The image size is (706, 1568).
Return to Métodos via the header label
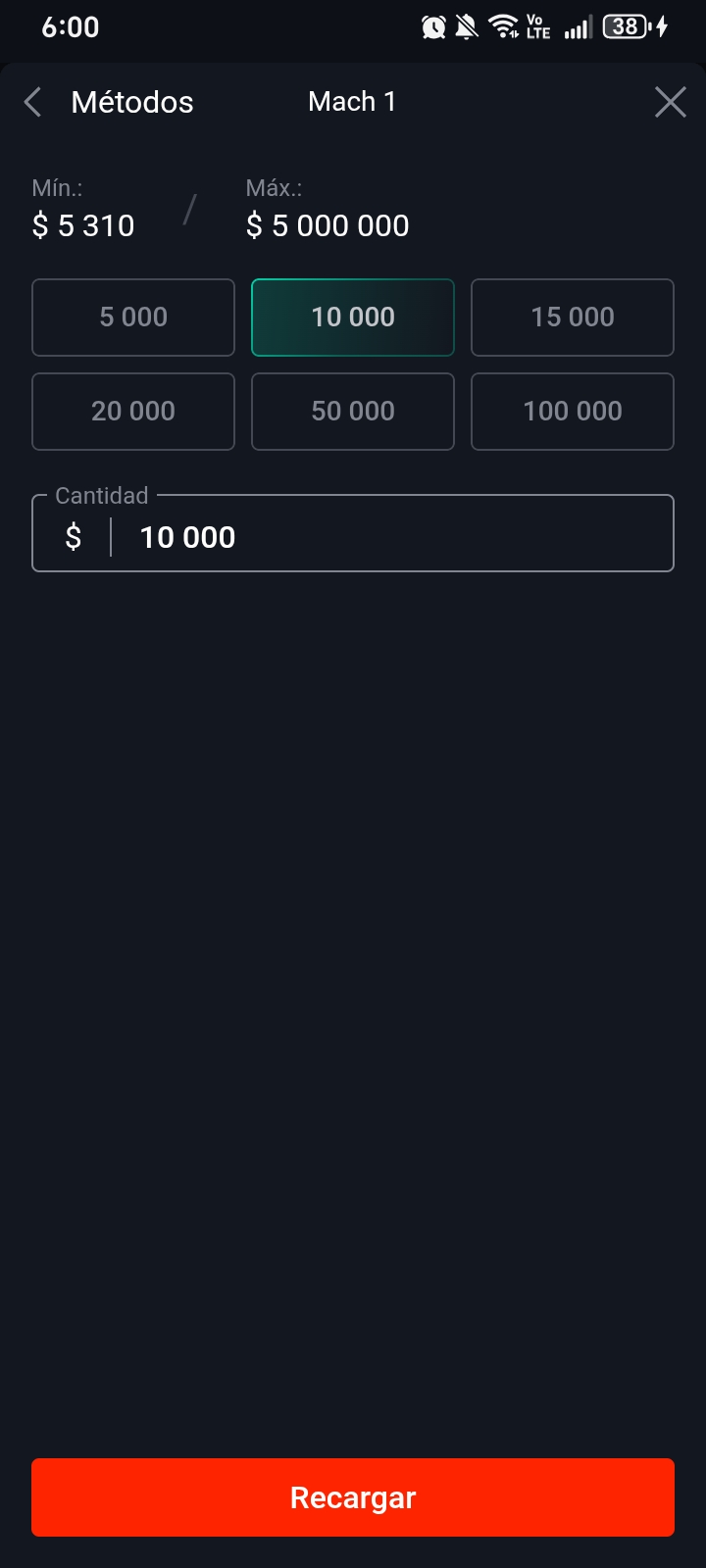tap(132, 102)
